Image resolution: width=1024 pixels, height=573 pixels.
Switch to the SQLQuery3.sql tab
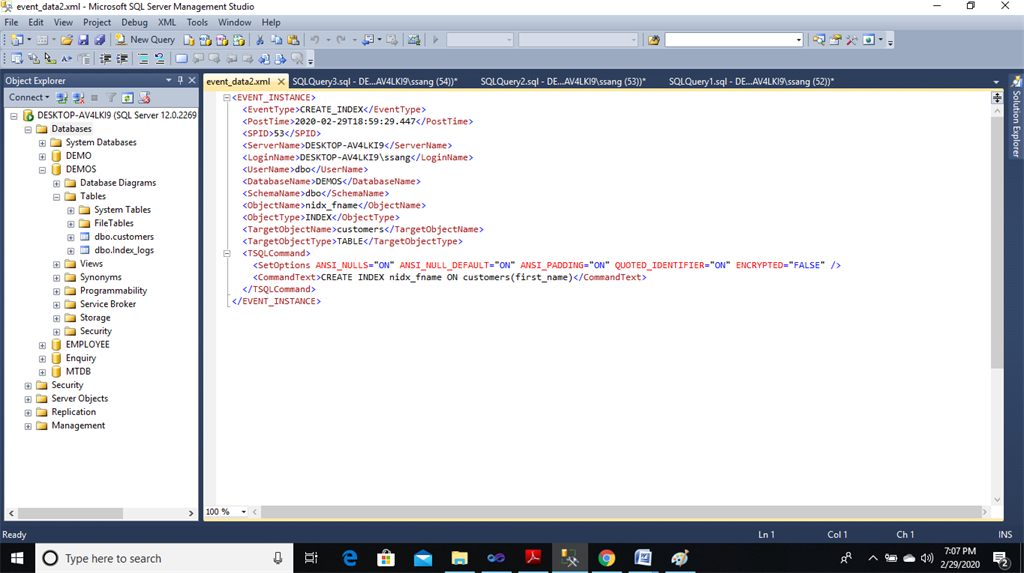click(375, 82)
